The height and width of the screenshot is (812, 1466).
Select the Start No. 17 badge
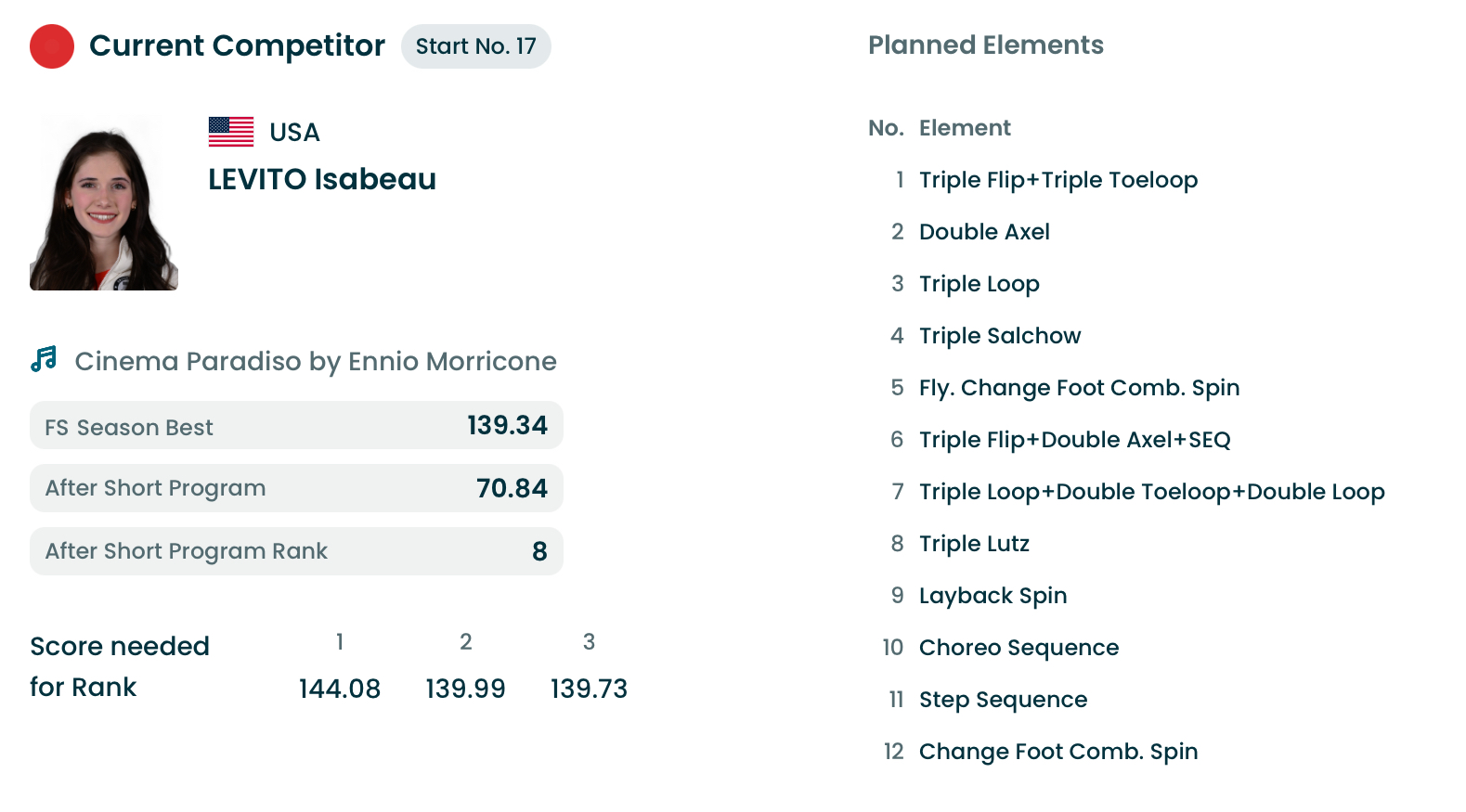coord(476,46)
